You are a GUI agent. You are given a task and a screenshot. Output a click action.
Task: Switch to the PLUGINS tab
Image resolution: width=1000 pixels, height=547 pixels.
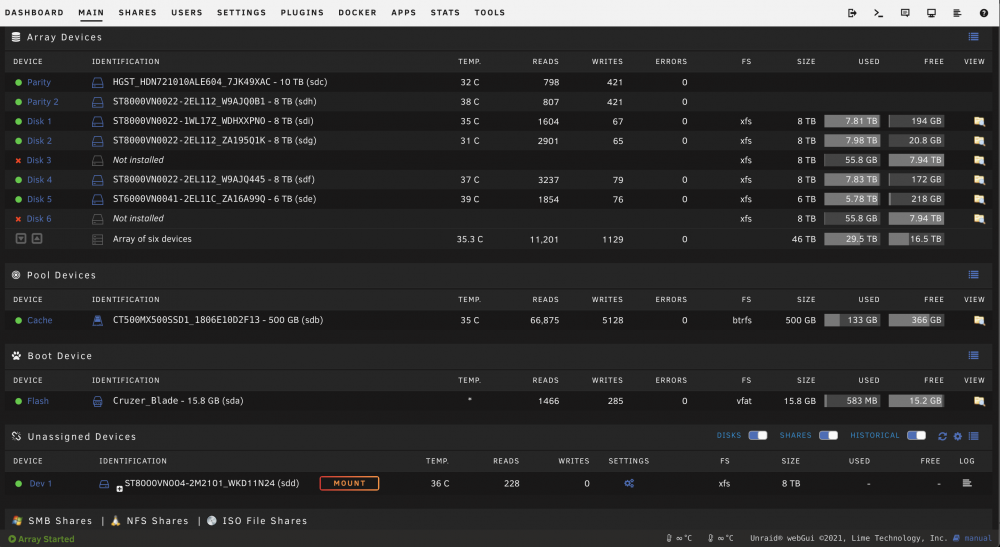click(x=302, y=13)
